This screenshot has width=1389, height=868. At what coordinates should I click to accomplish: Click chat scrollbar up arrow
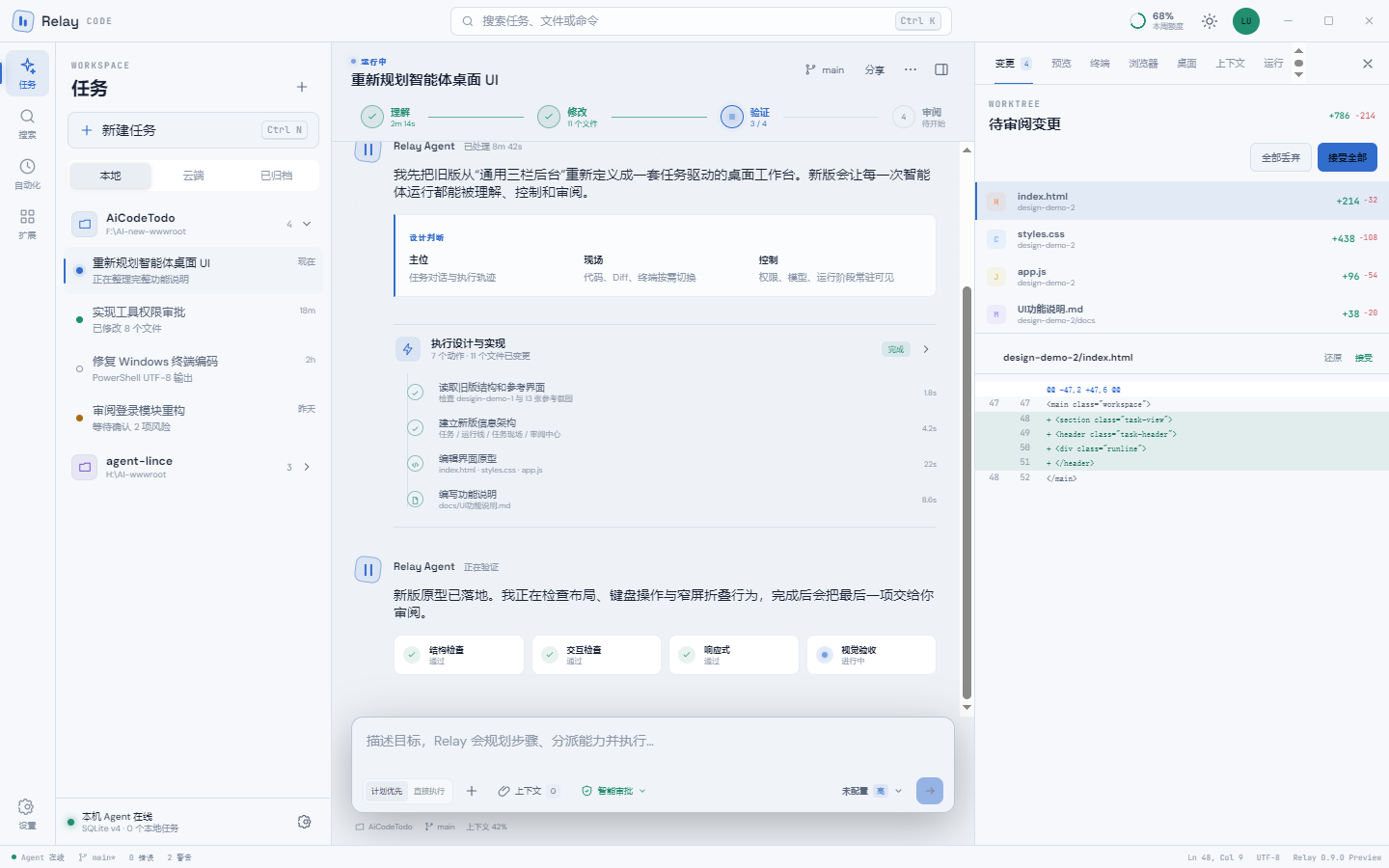point(967,150)
